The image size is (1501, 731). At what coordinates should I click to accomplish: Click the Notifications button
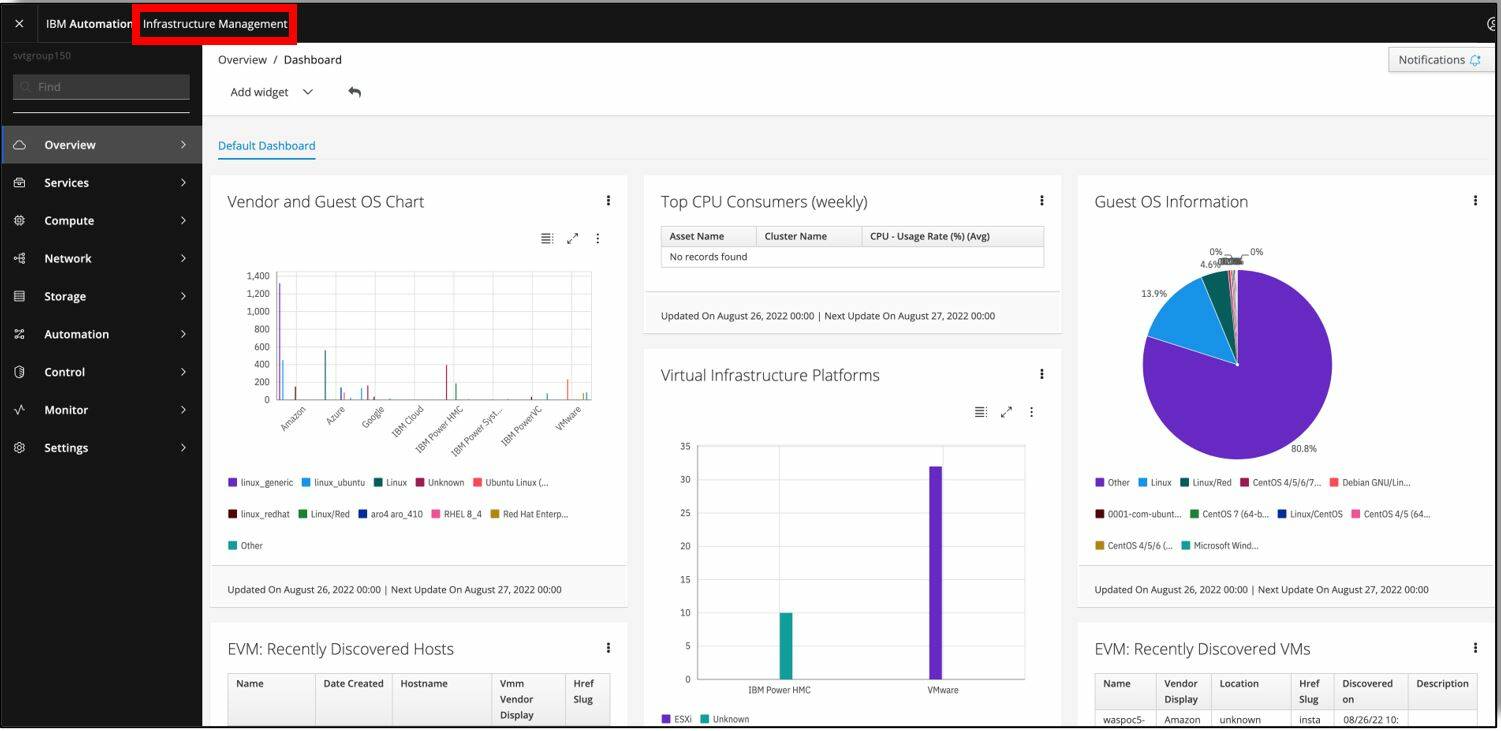1438,59
